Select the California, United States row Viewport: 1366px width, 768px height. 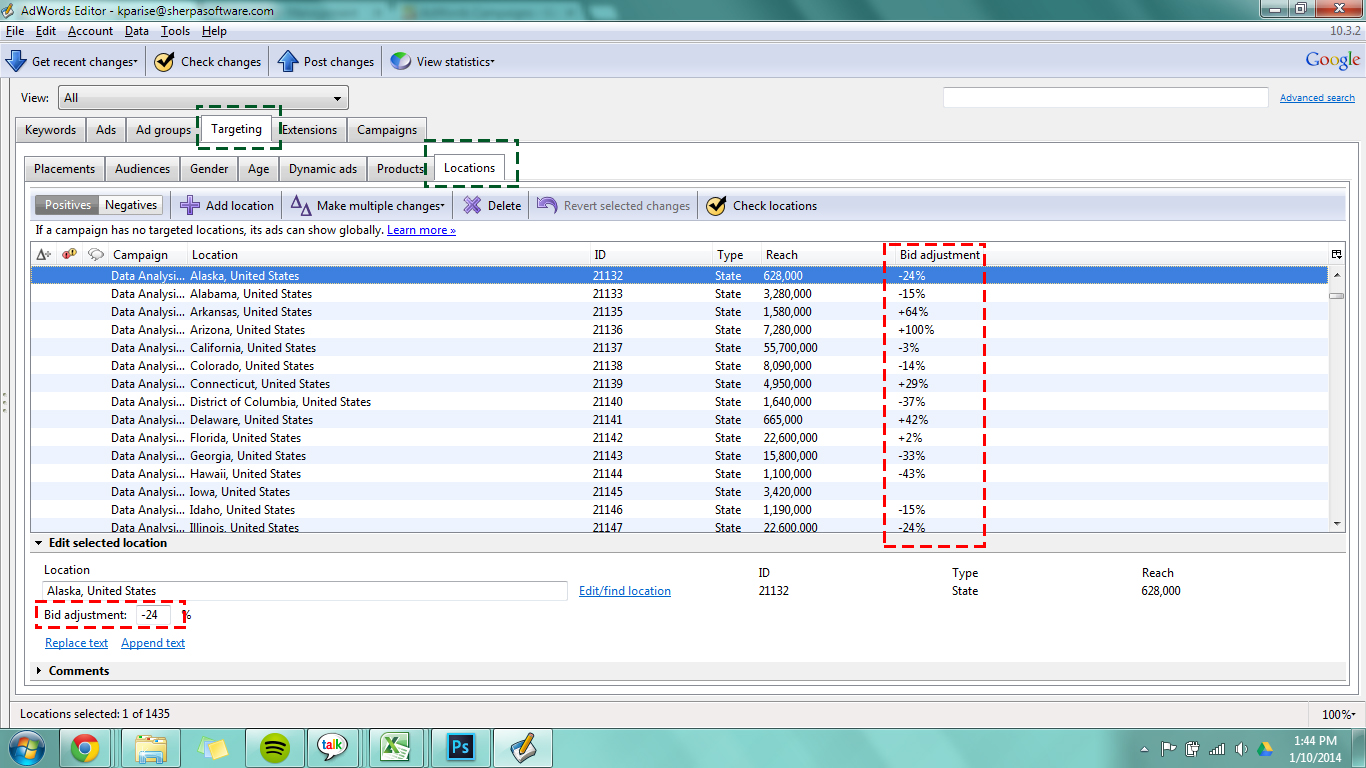coord(679,348)
